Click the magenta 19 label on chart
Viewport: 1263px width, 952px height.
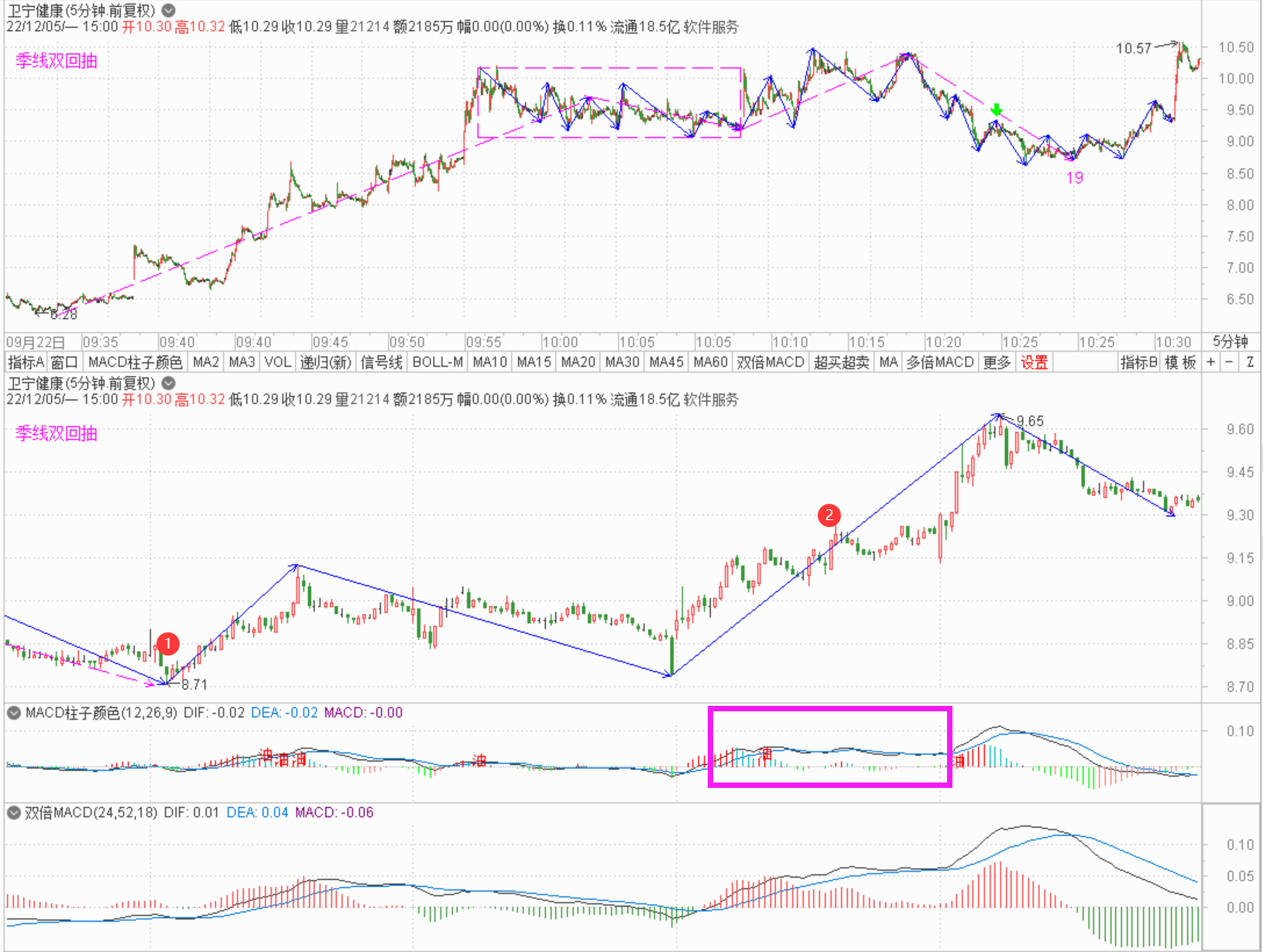coord(1075,178)
